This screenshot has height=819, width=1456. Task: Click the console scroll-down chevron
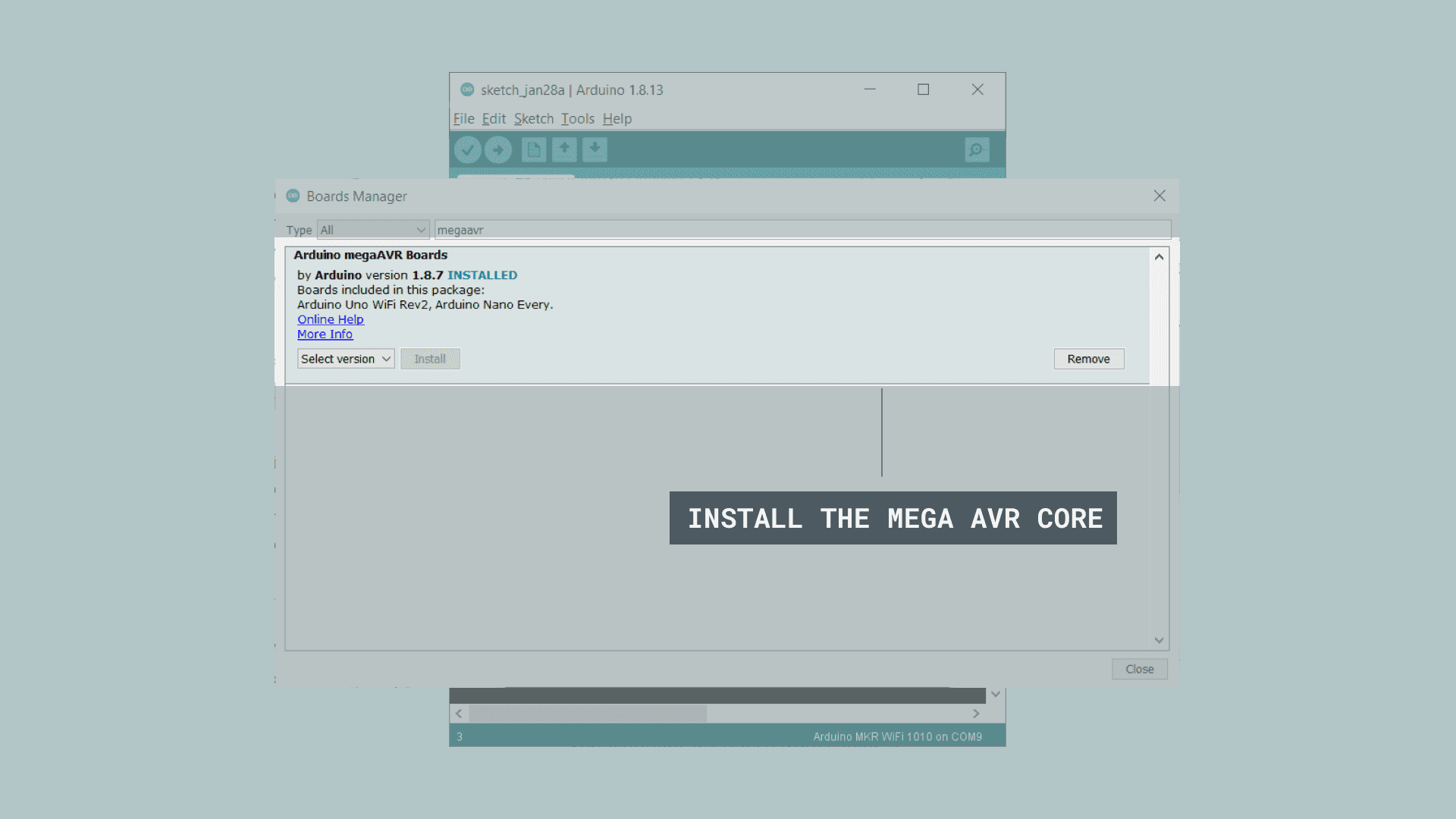pos(996,695)
